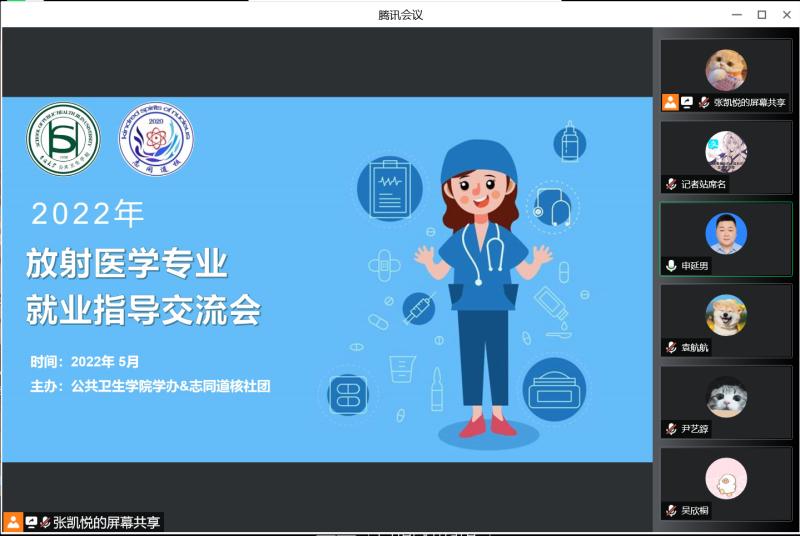Select 袁航航's dog avatar tile
Screen dimensions: 800x536
(726, 315)
